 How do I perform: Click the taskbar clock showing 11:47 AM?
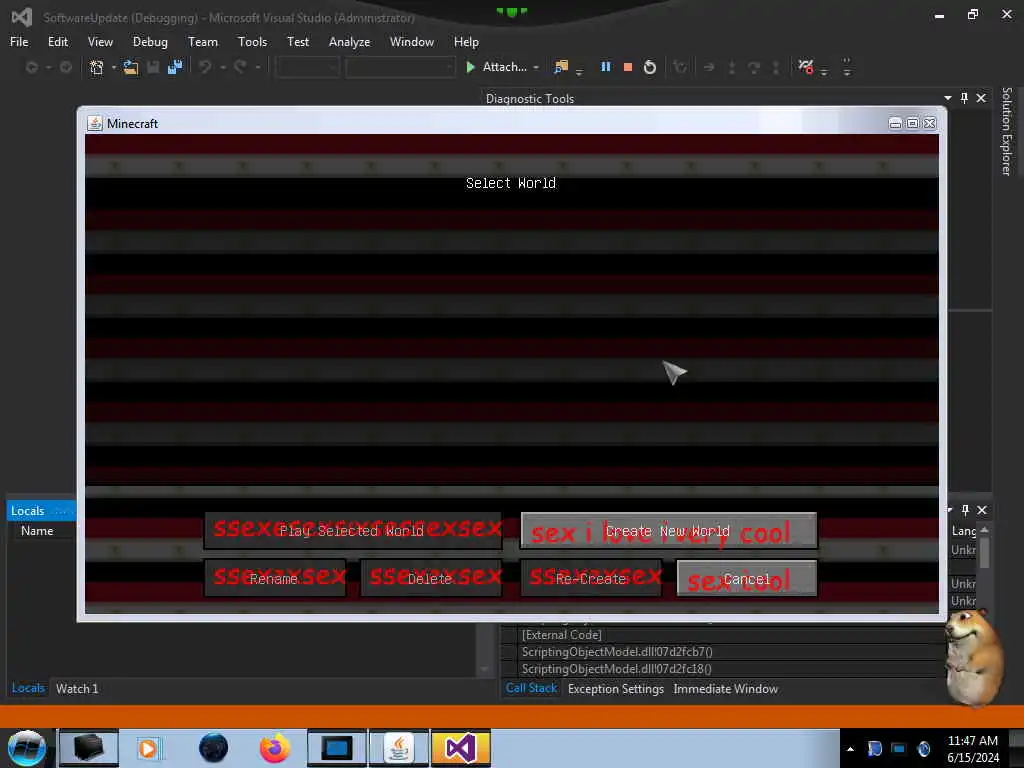[973, 748]
